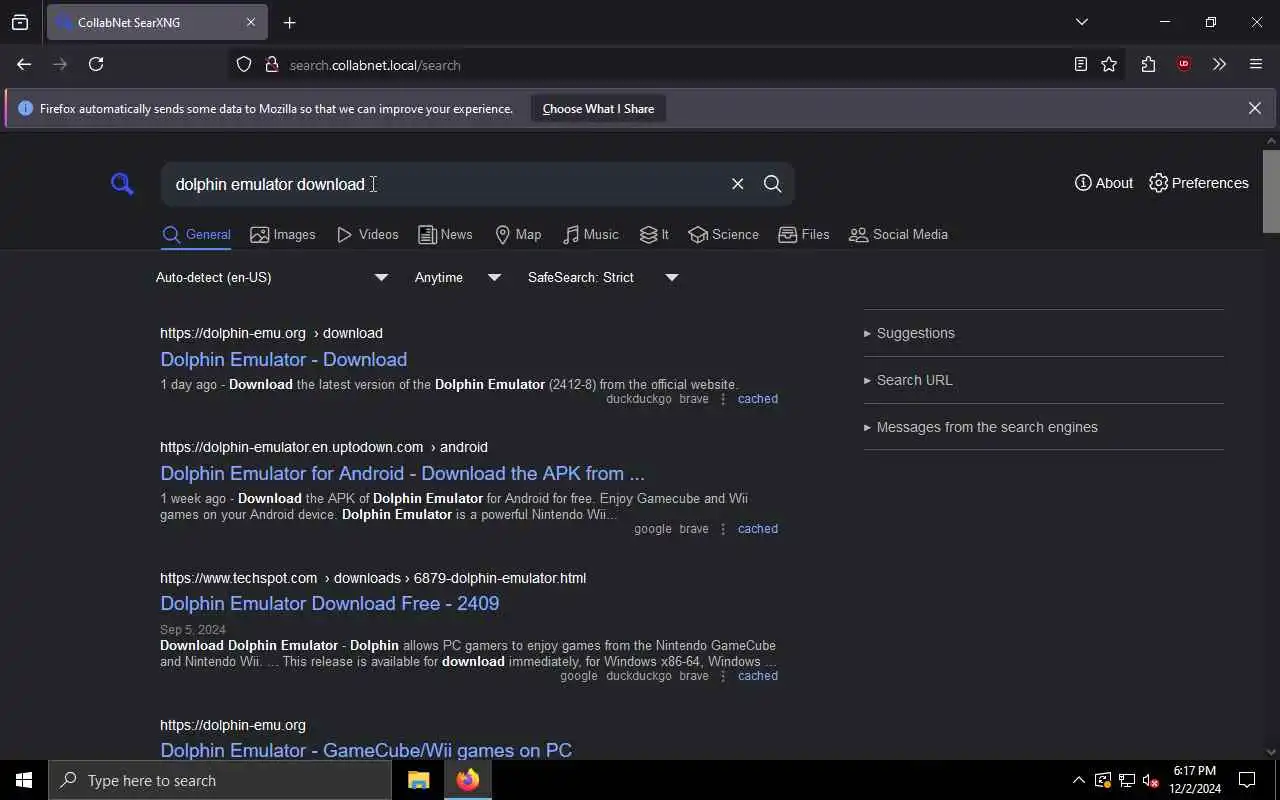Open Dolphin Emulator for Android result
Image resolution: width=1280 pixels, height=800 pixels.
(x=402, y=473)
